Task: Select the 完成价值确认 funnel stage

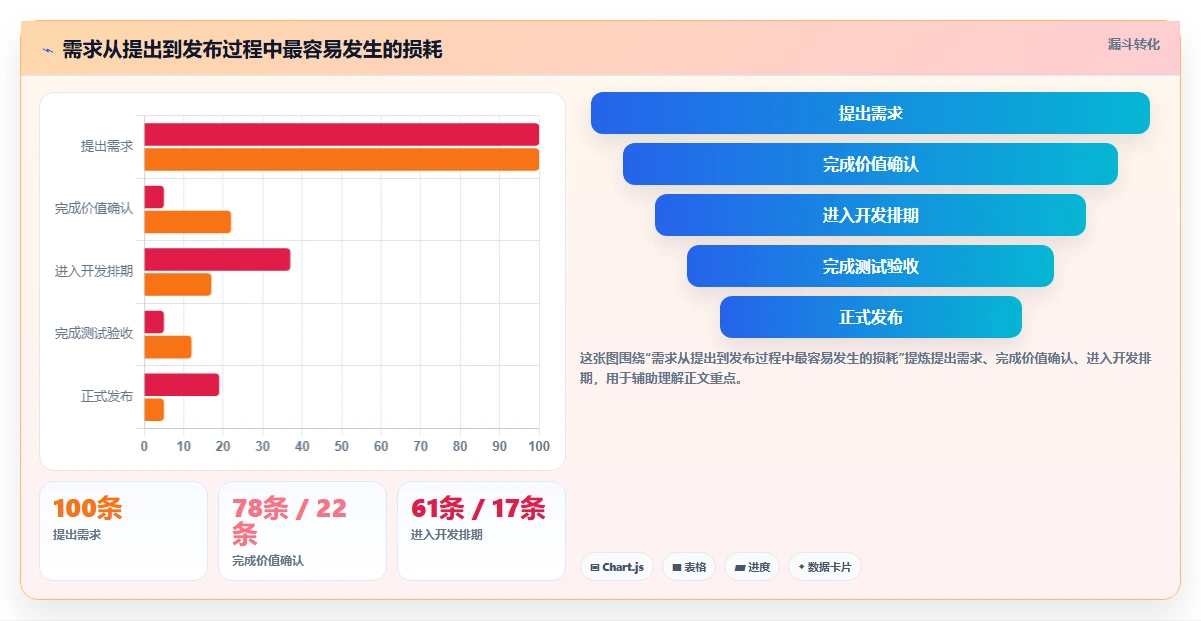Action: coord(870,164)
